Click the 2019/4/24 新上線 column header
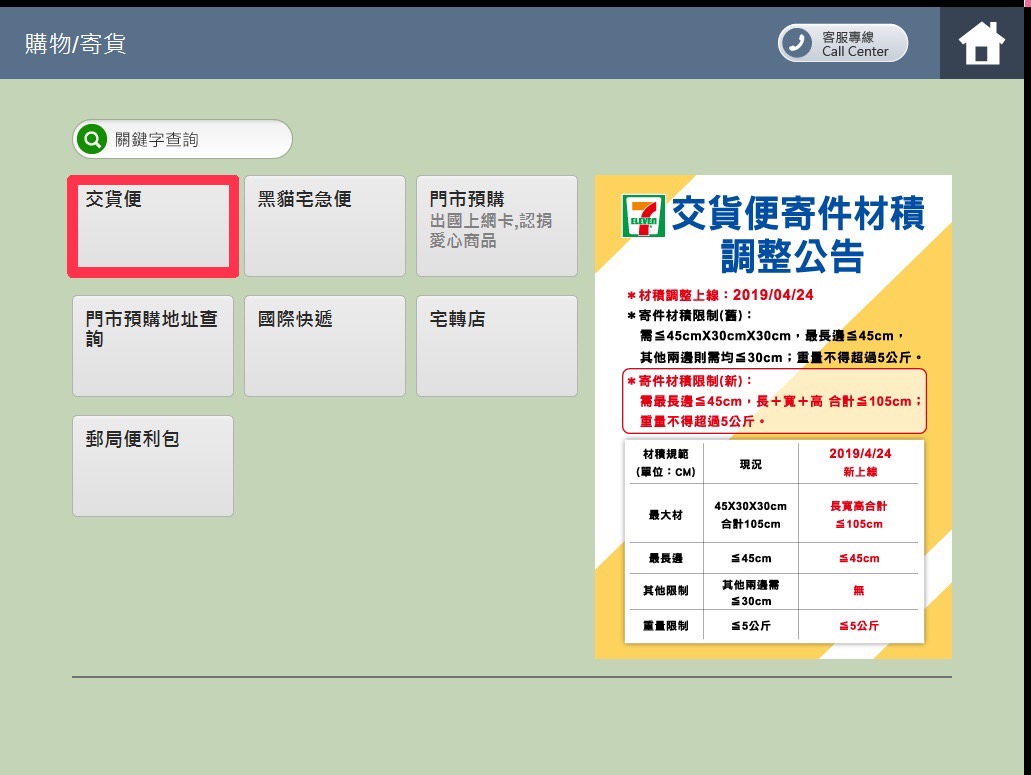Image resolution: width=1031 pixels, height=775 pixels. point(860,463)
